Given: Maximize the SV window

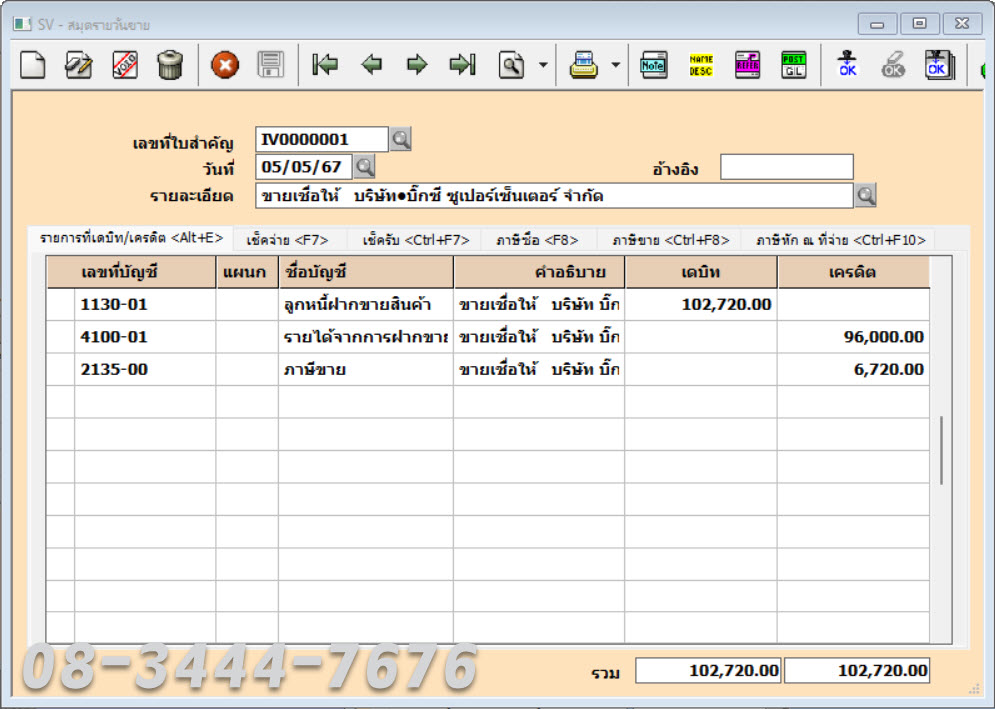Looking at the screenshot, I should (919, 24).
